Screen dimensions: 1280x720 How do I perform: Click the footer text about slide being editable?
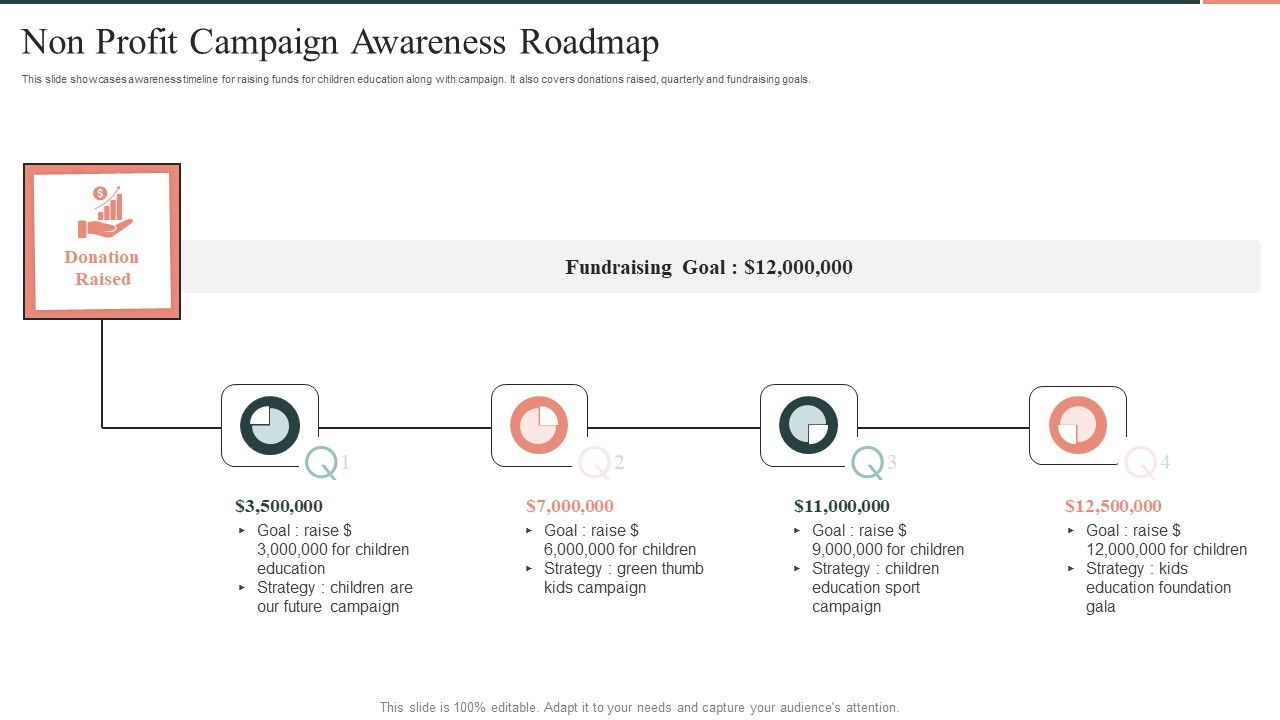click(639, 707)
